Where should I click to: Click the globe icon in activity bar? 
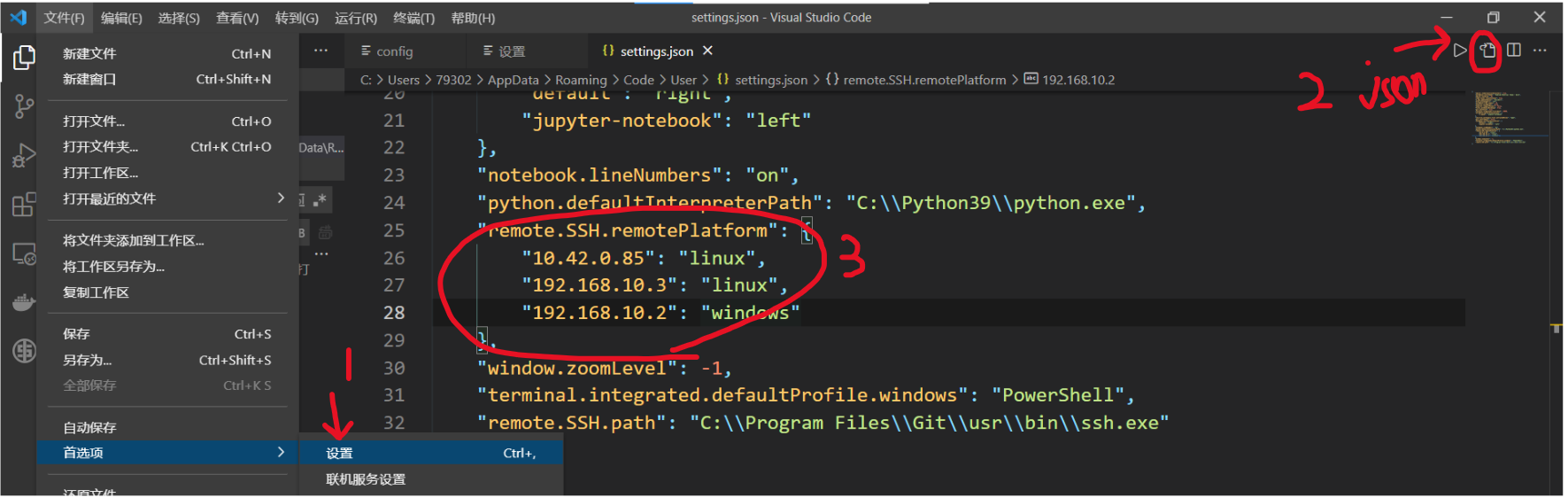24,351
